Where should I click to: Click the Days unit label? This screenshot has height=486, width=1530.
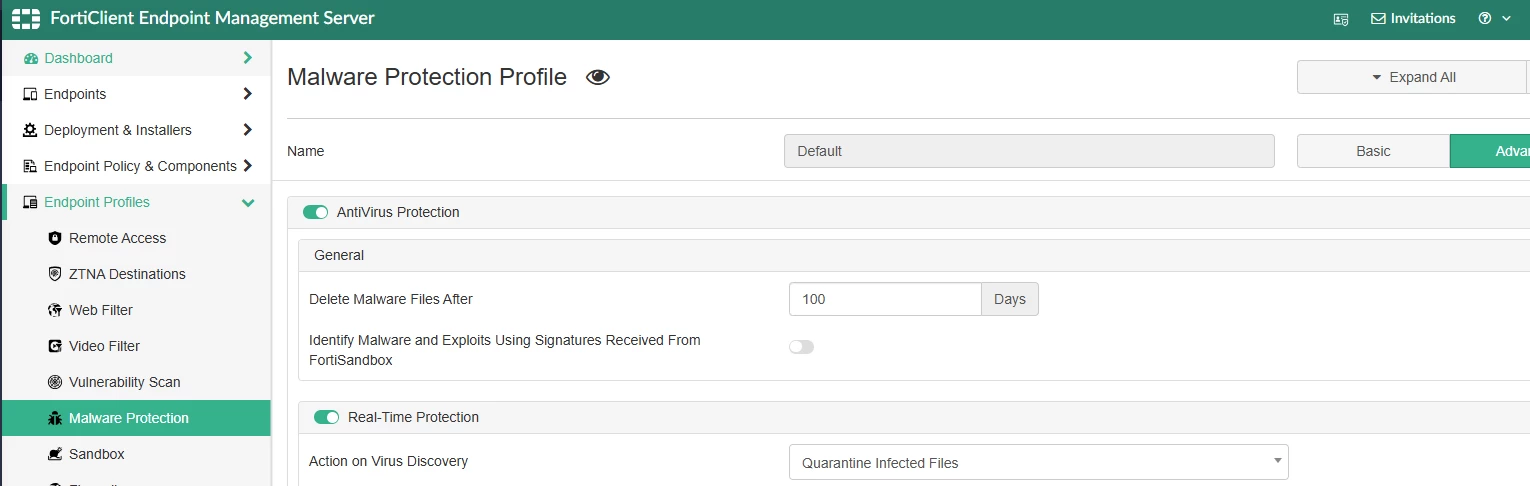[1010, 299]
